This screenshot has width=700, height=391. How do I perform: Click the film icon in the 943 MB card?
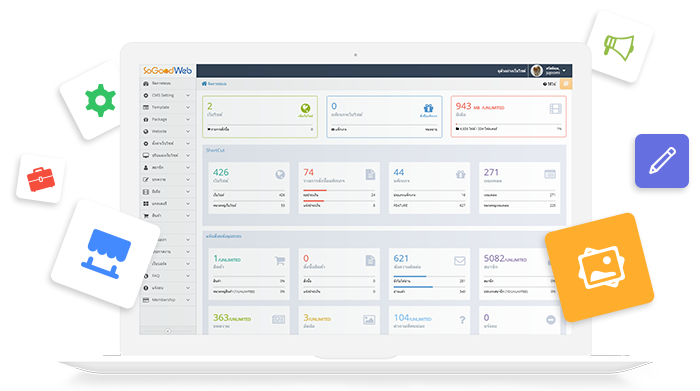556,108
